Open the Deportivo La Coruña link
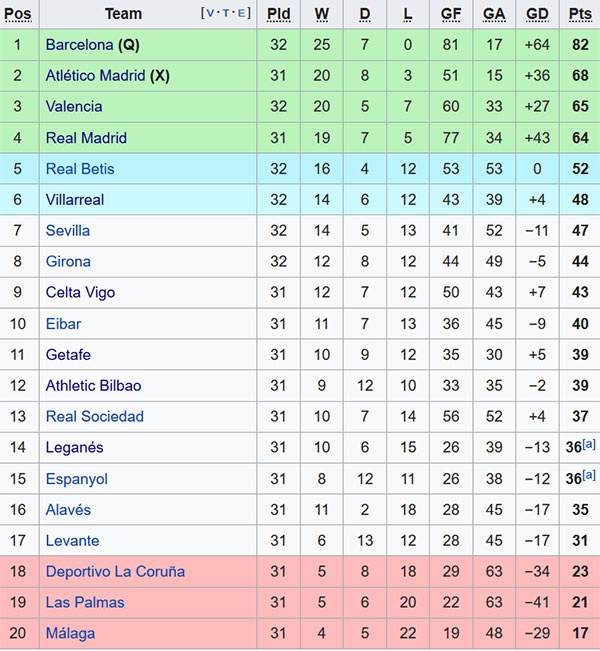Screen dimensions: 600x651 [x=115, y=572]
